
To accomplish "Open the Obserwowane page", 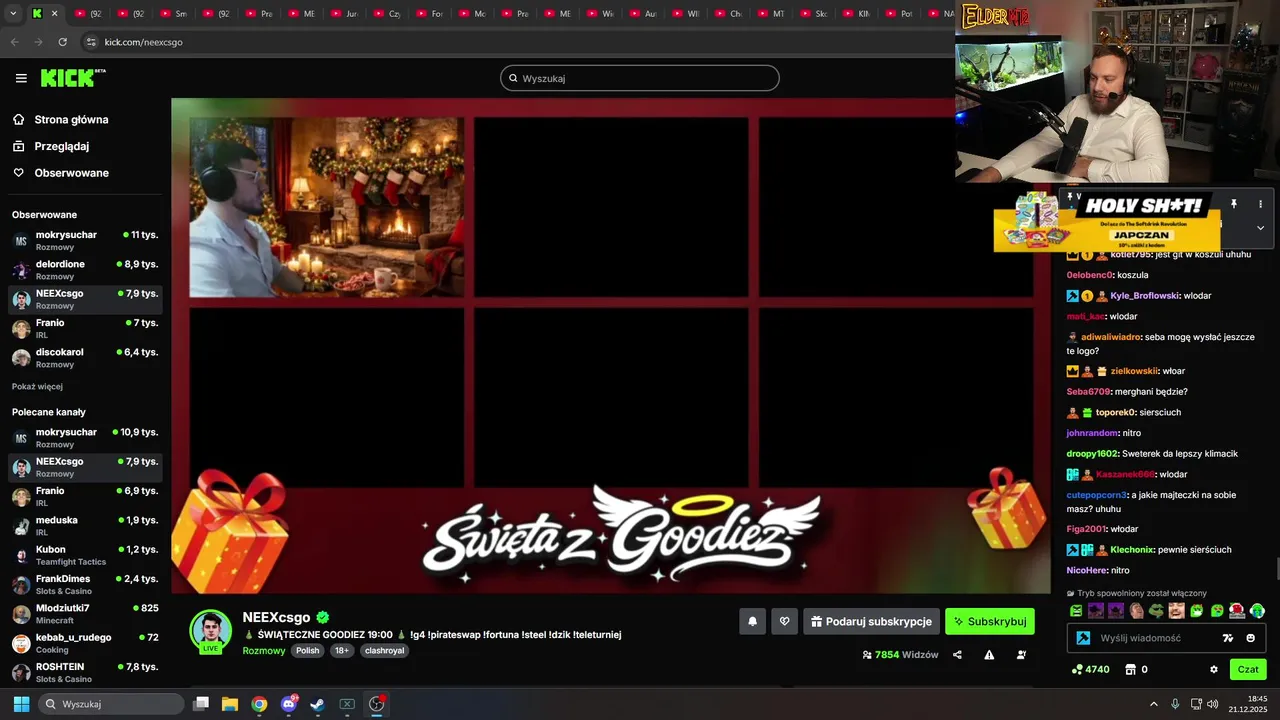I will pos(71,173).
